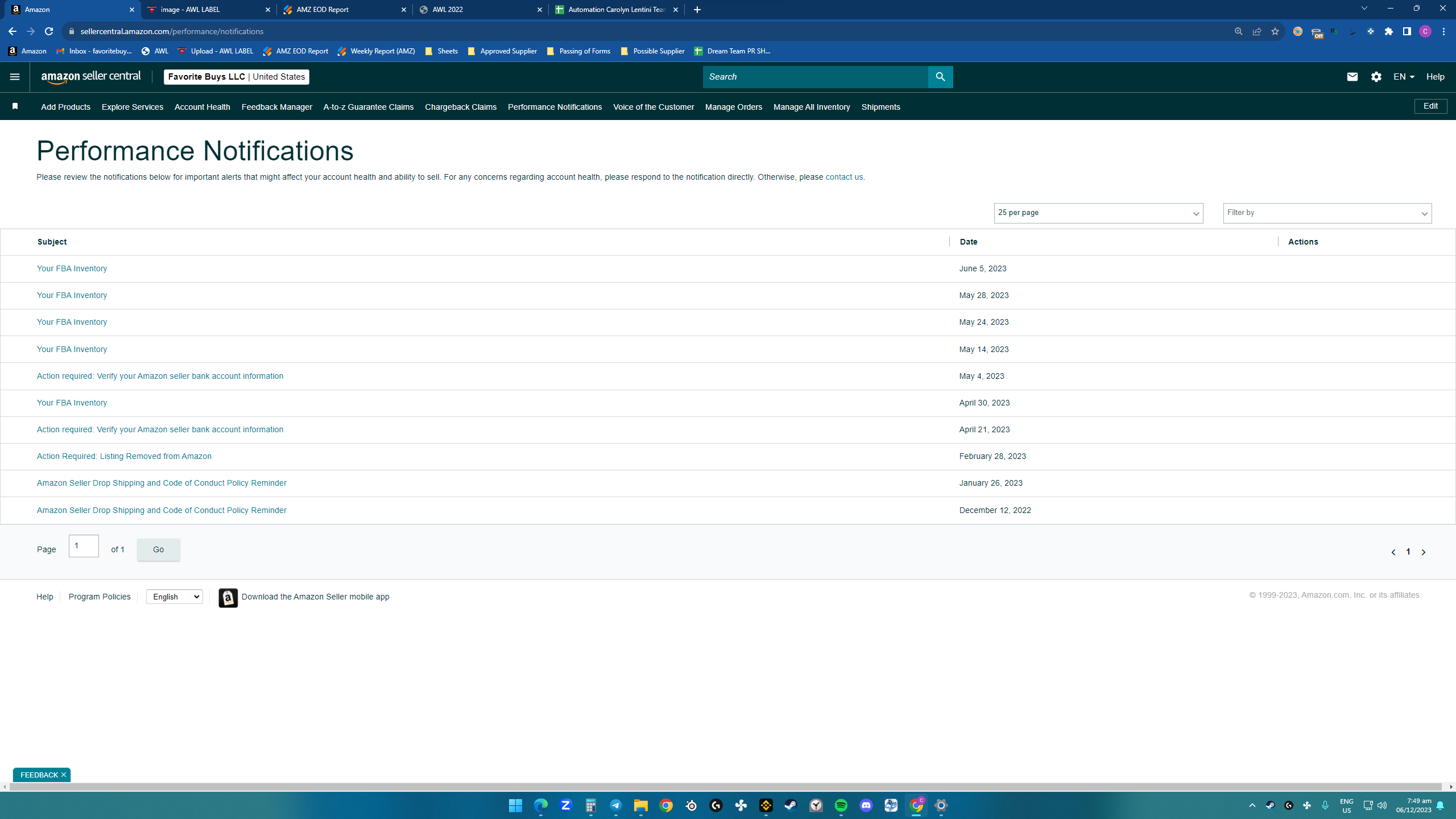Open the Chrome extensions puzzle icon

(1388, 31)
